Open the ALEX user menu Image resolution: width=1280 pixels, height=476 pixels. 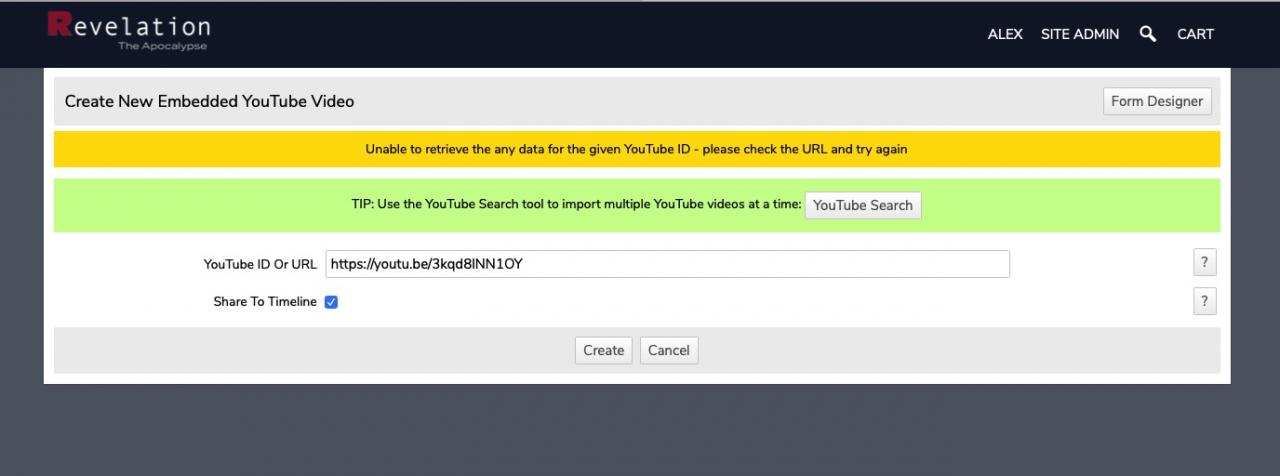coord(1005,34)
